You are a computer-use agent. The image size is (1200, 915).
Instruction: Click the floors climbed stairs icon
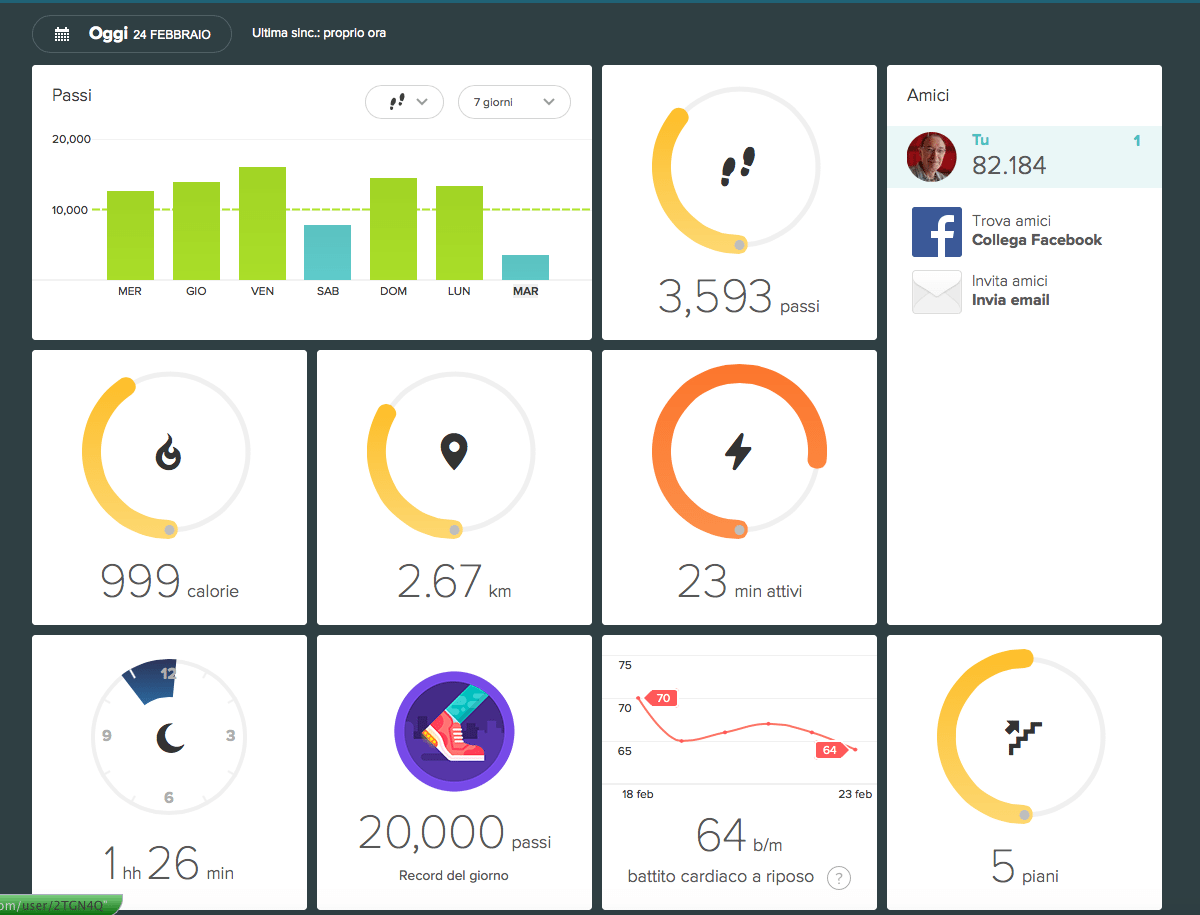1023,737
